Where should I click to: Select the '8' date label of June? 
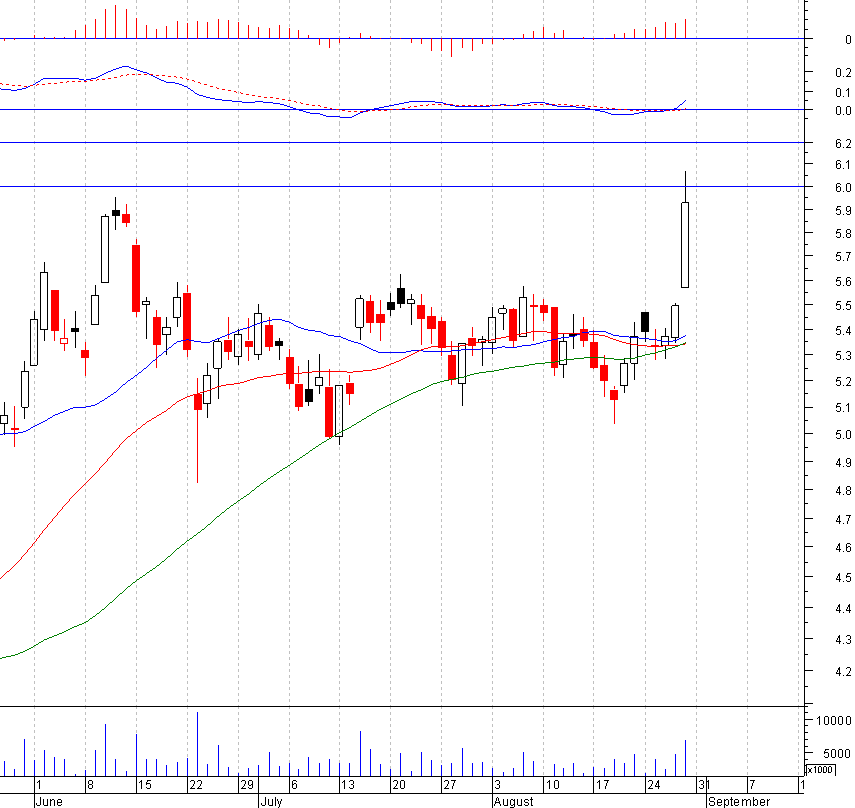click(90, 785)
